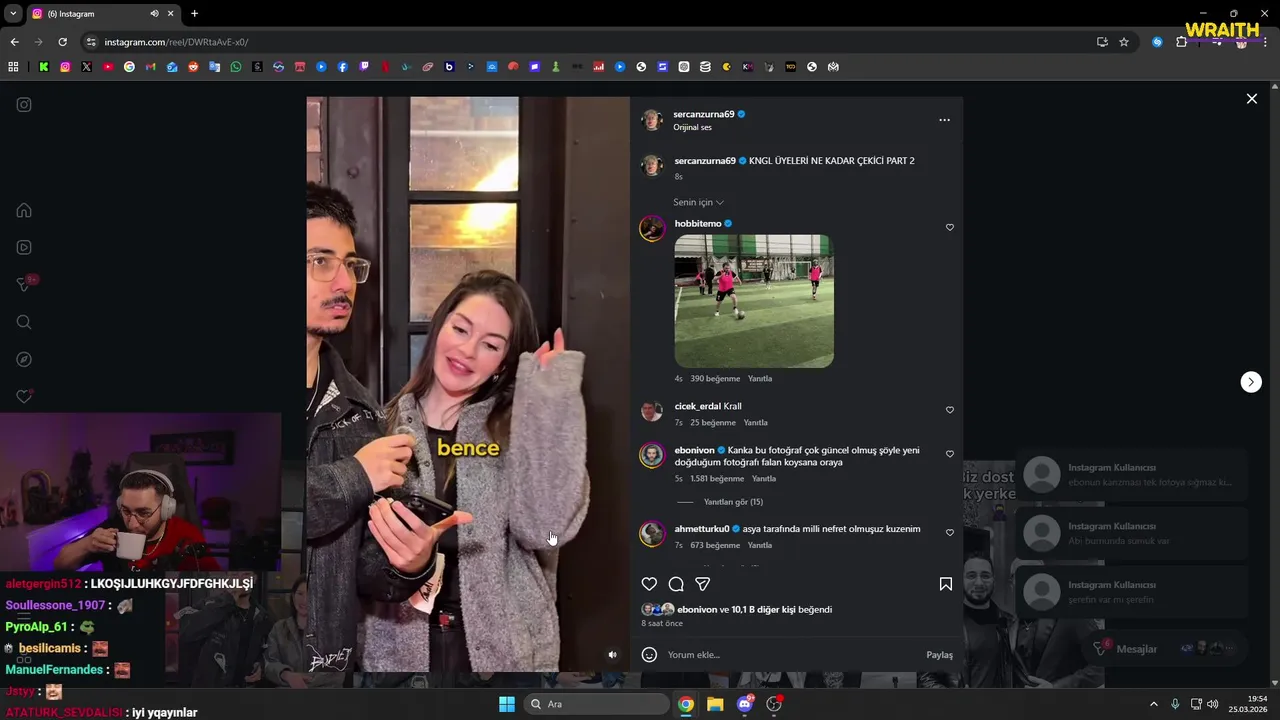Open more options three dots on post
1280x720 pixels.
coord(944,120)
